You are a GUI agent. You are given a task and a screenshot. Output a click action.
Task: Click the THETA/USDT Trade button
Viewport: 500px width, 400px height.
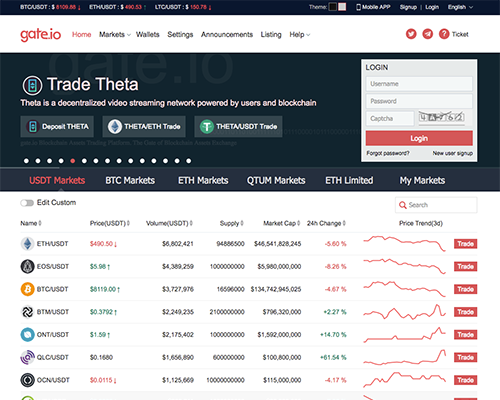pos(238,127)
